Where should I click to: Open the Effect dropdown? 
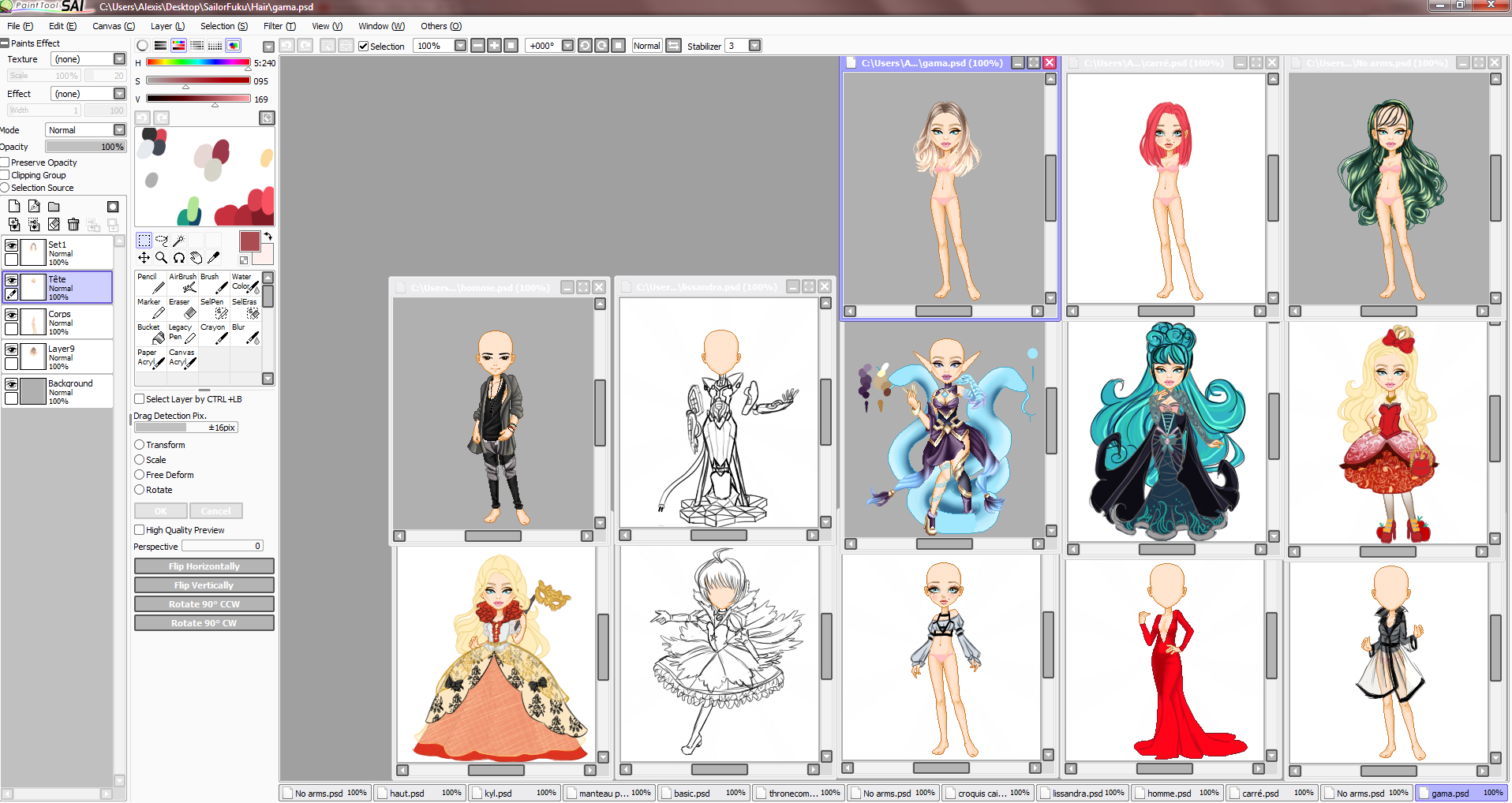coord(120,94)
